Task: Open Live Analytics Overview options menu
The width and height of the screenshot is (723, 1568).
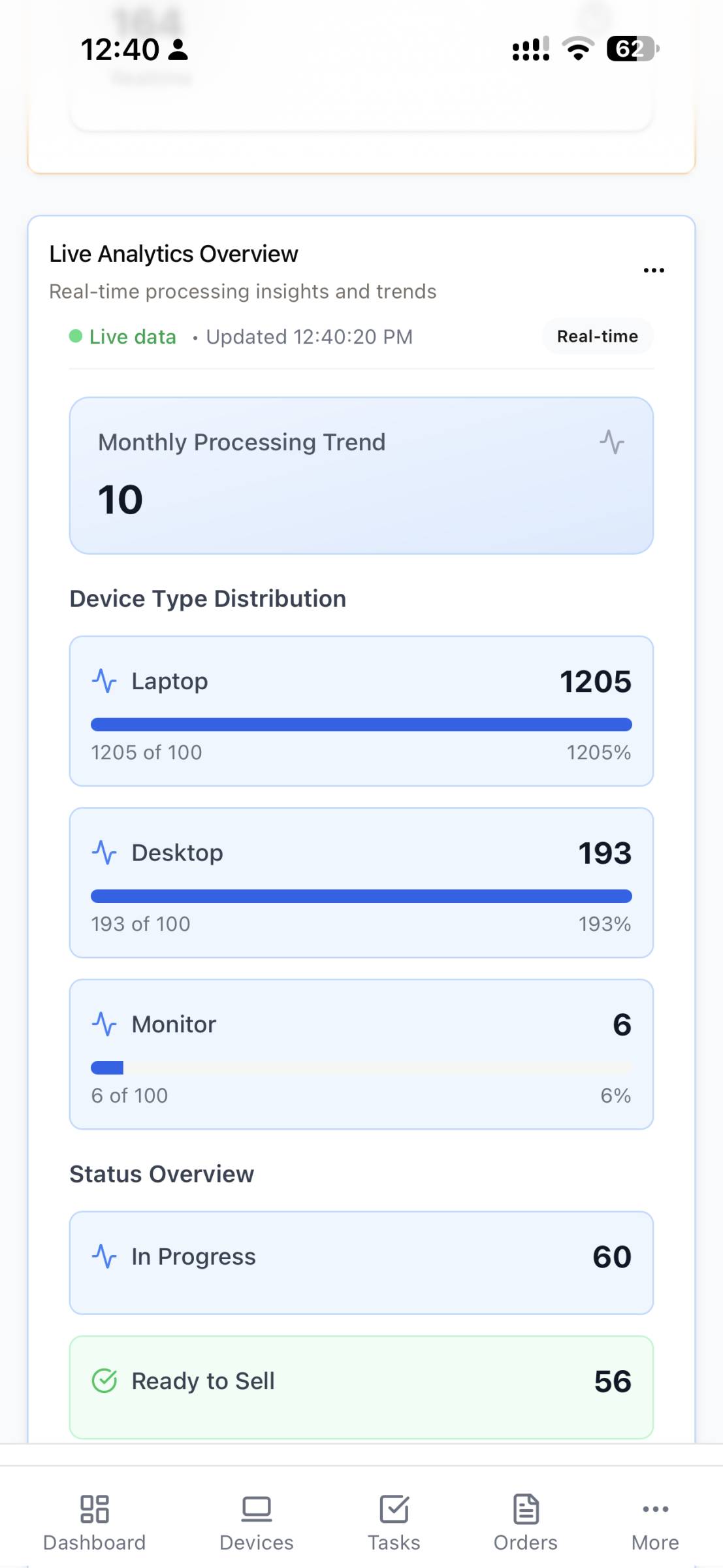Action: pos(654,270)
